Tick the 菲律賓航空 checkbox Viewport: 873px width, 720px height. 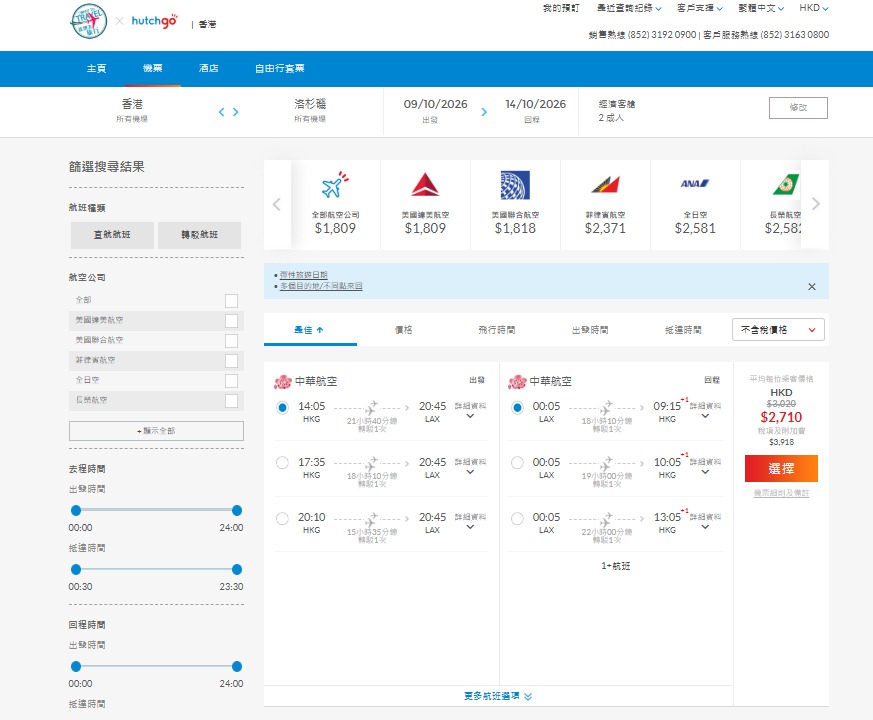point(232,361)
